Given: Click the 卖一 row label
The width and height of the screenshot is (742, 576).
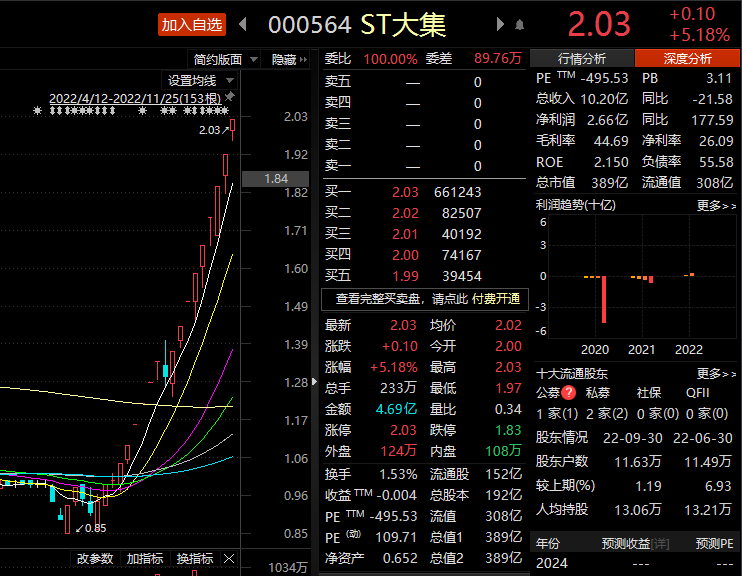Looking at the screenshot, I should click(338, 165).
